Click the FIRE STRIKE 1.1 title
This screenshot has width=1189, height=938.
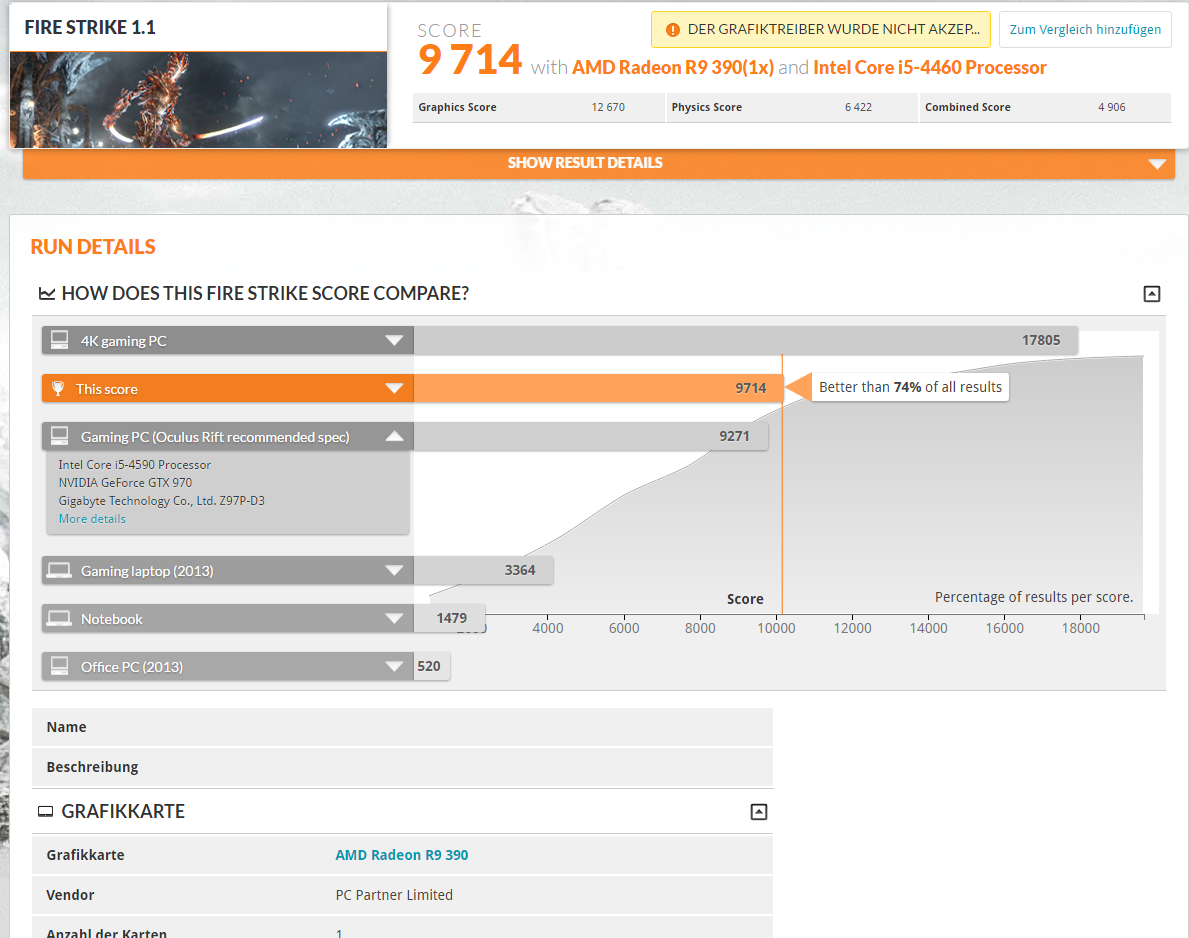[x=90, y=27]
